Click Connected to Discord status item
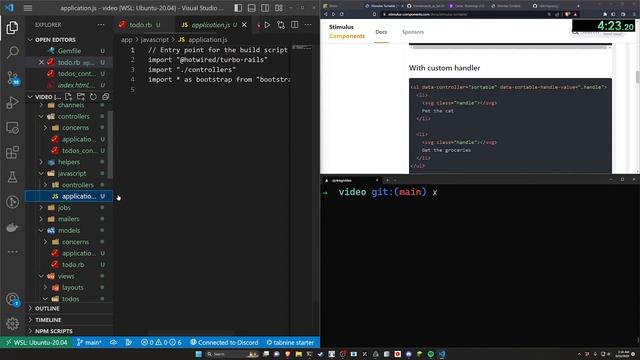Image resolution: width=640 pixels, height=360 pixels. click(x=224, y=342)
